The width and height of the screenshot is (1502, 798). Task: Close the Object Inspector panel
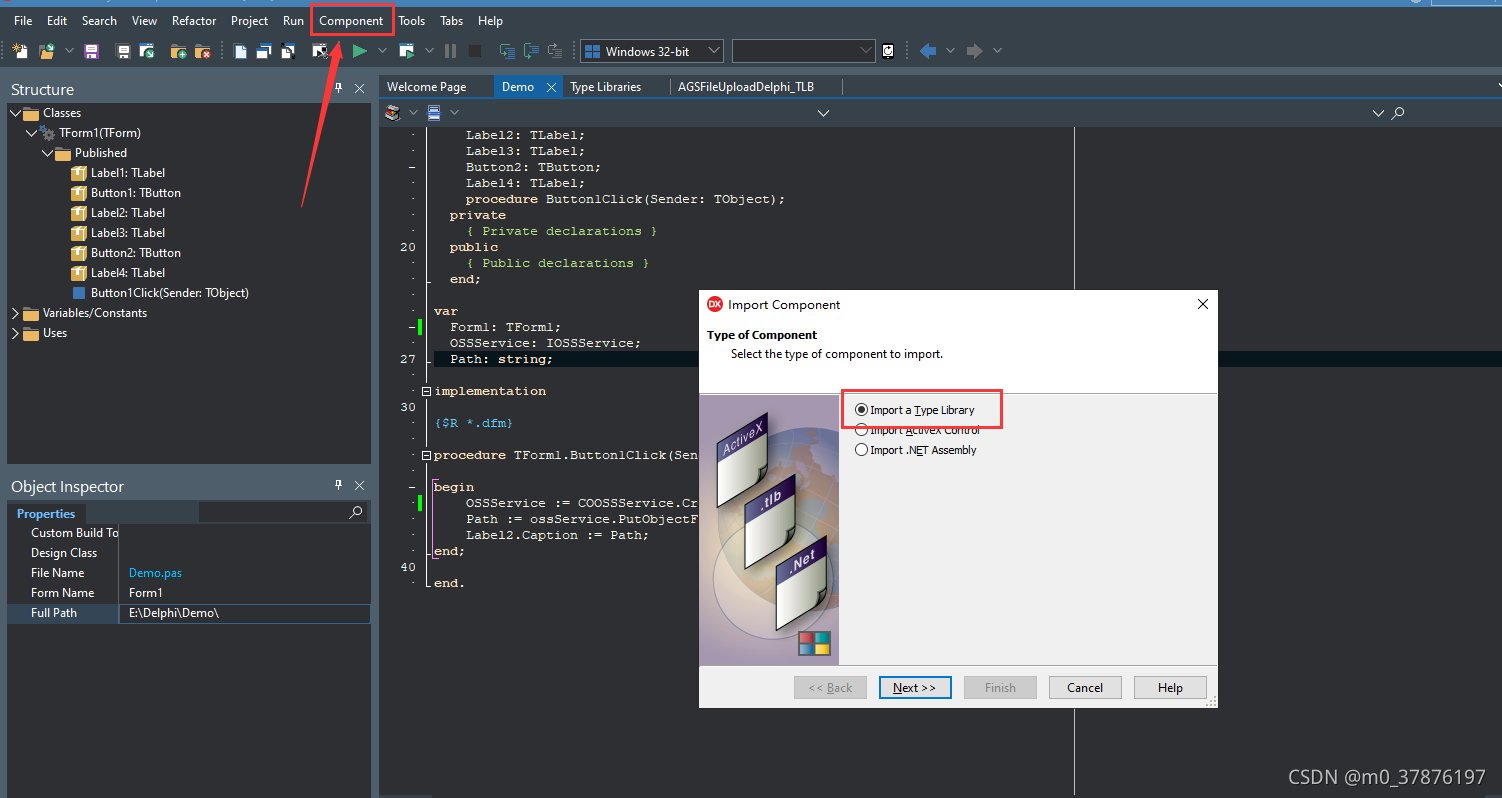tap(360, 485)
